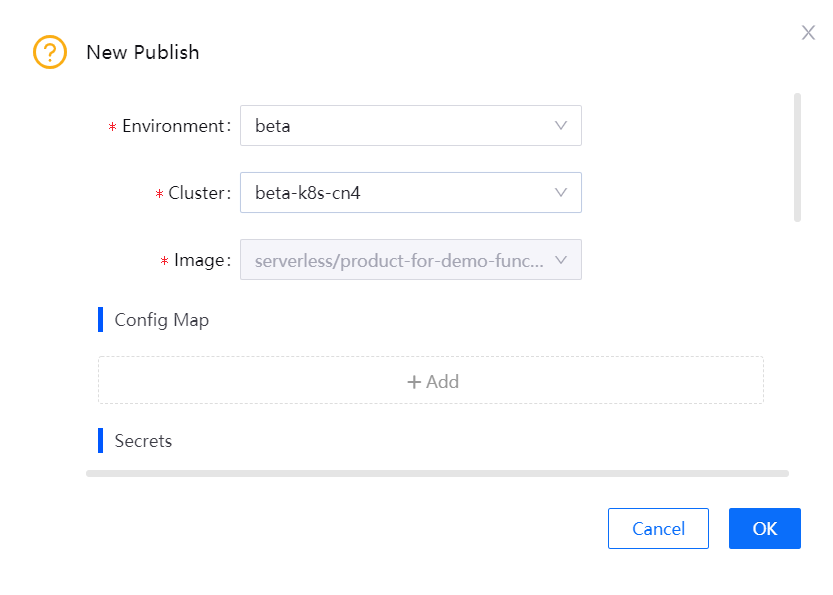This screenshot has height=595, width=833.
Task: Click the X to dismiss the dialog
Action: click(x=808, y=32)
